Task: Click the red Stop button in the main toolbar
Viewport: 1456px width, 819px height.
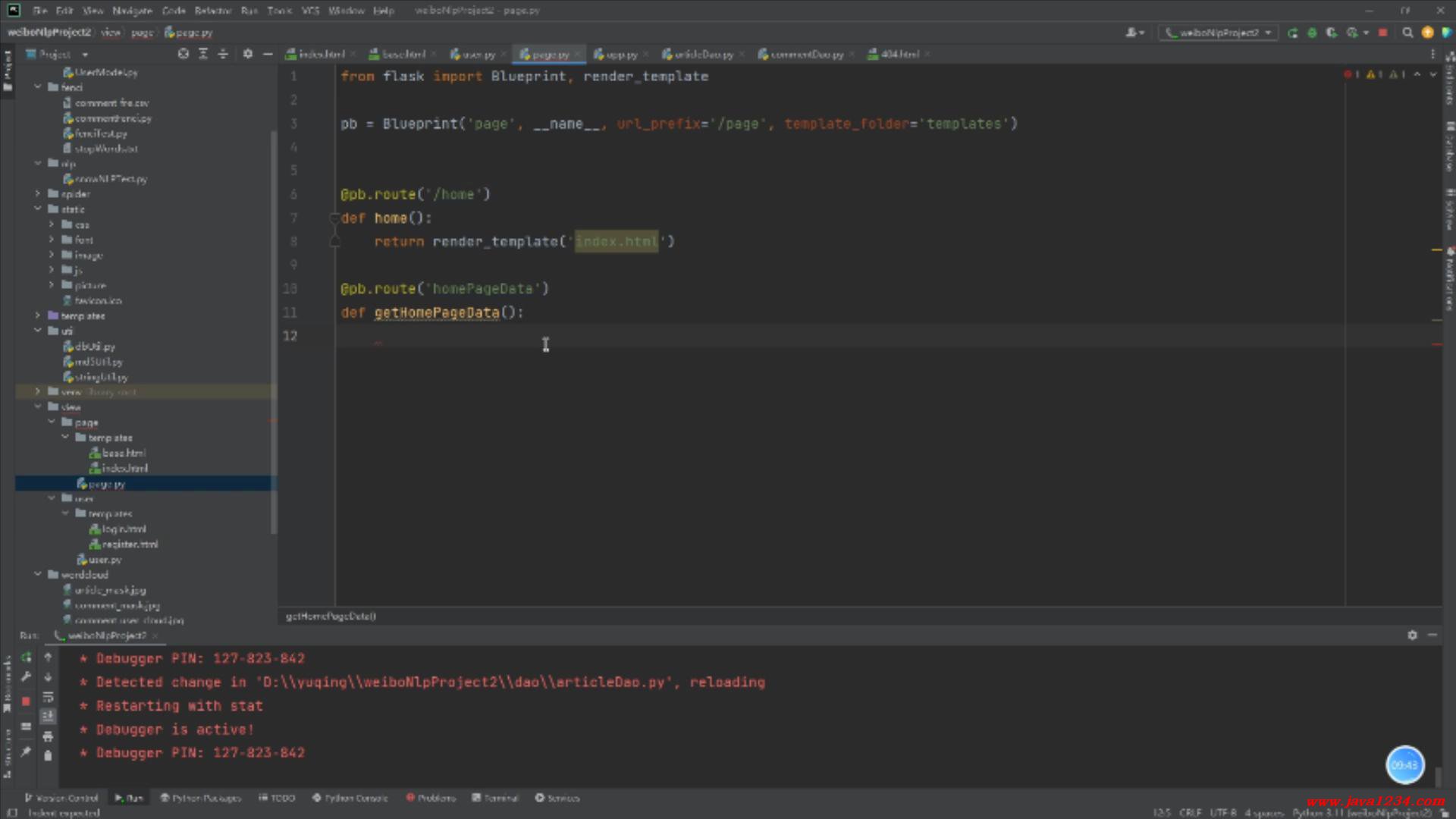Action: 1382,33
